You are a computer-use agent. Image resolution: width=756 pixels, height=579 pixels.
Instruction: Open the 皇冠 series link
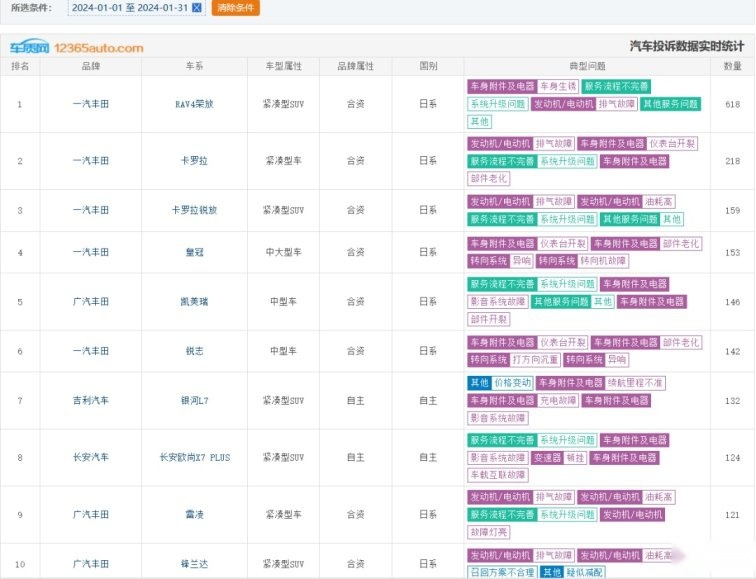pos(194,252)
